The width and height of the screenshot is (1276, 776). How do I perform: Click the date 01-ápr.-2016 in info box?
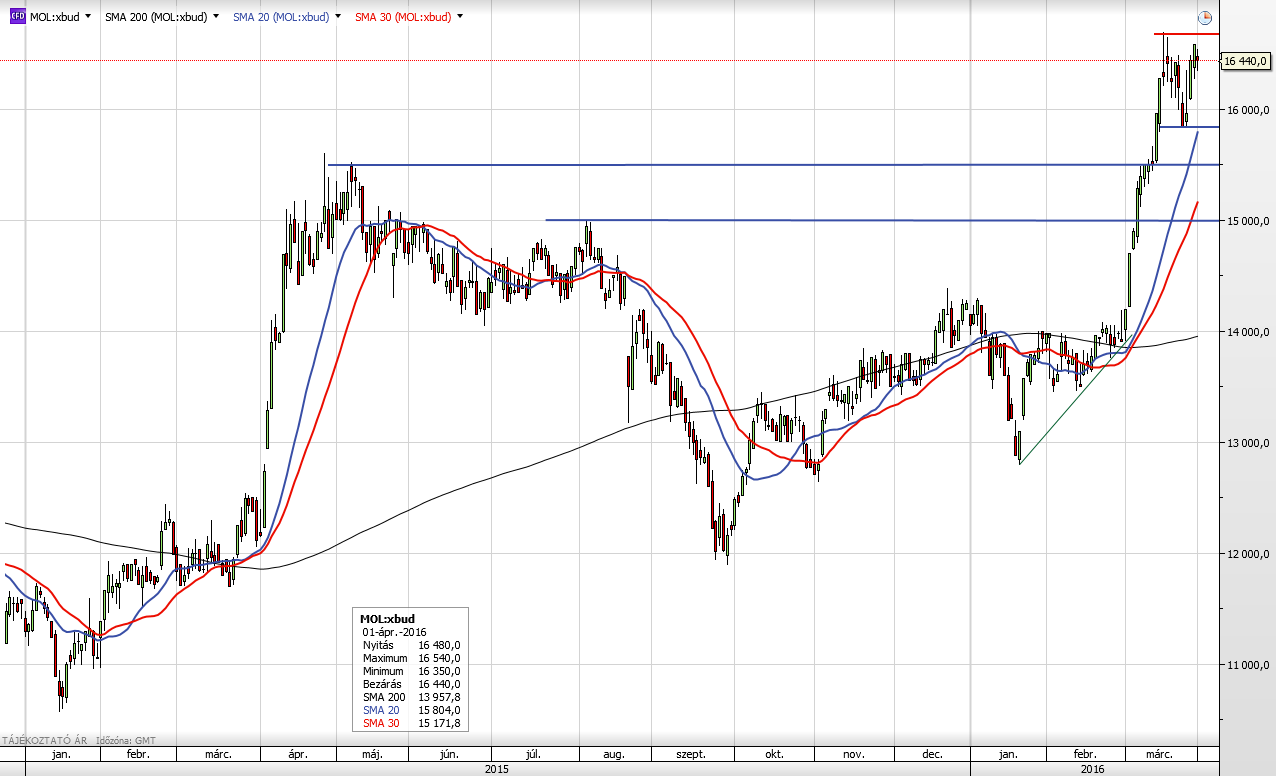point(394,632)
